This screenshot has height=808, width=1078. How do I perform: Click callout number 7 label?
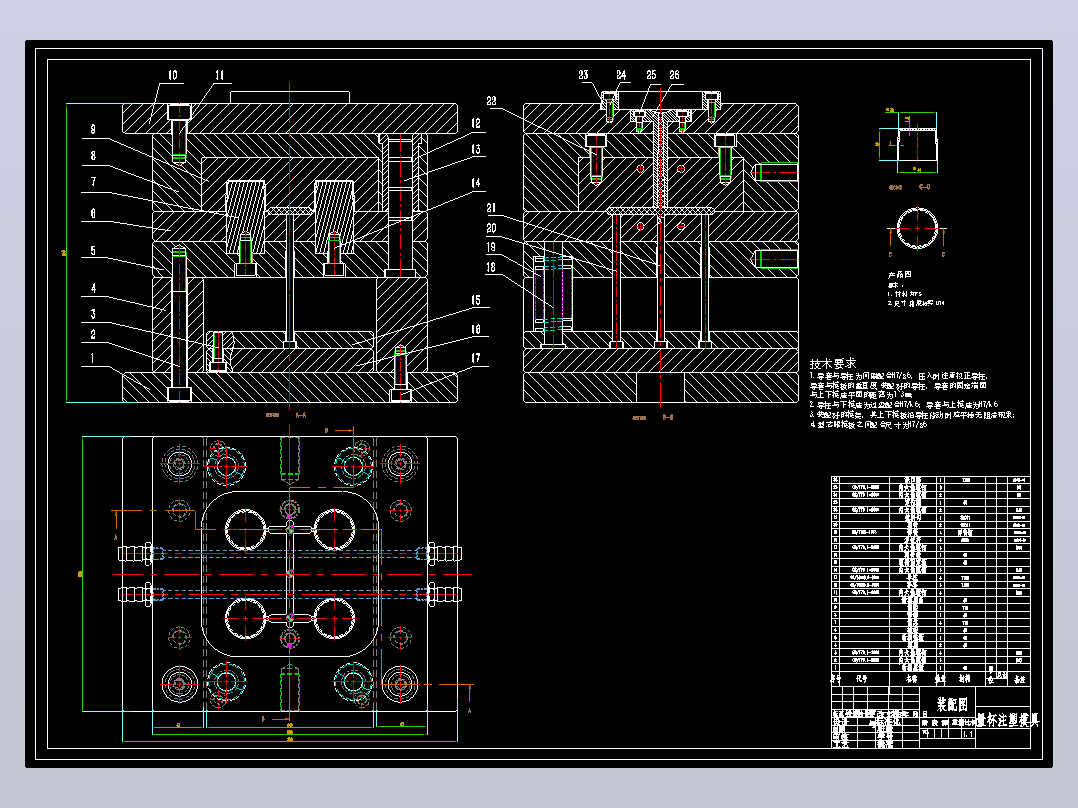coord(93,182)
